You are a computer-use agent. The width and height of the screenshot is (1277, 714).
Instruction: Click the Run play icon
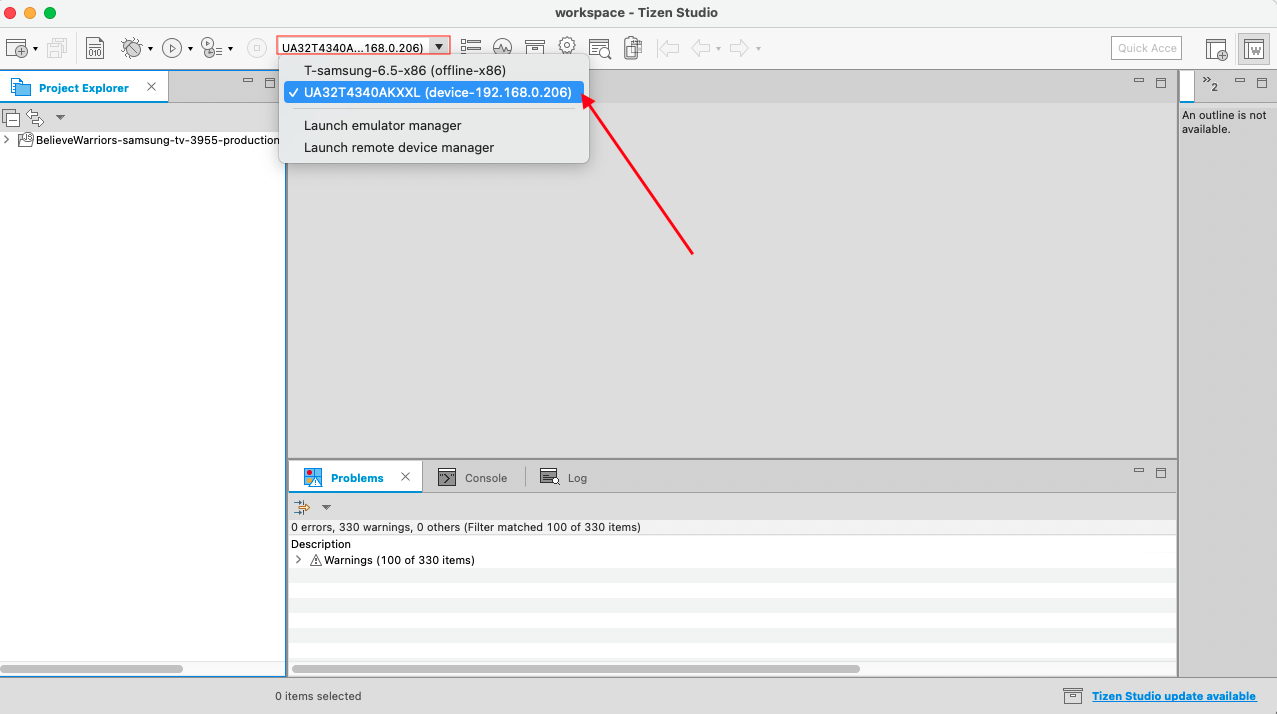[172, 47]
